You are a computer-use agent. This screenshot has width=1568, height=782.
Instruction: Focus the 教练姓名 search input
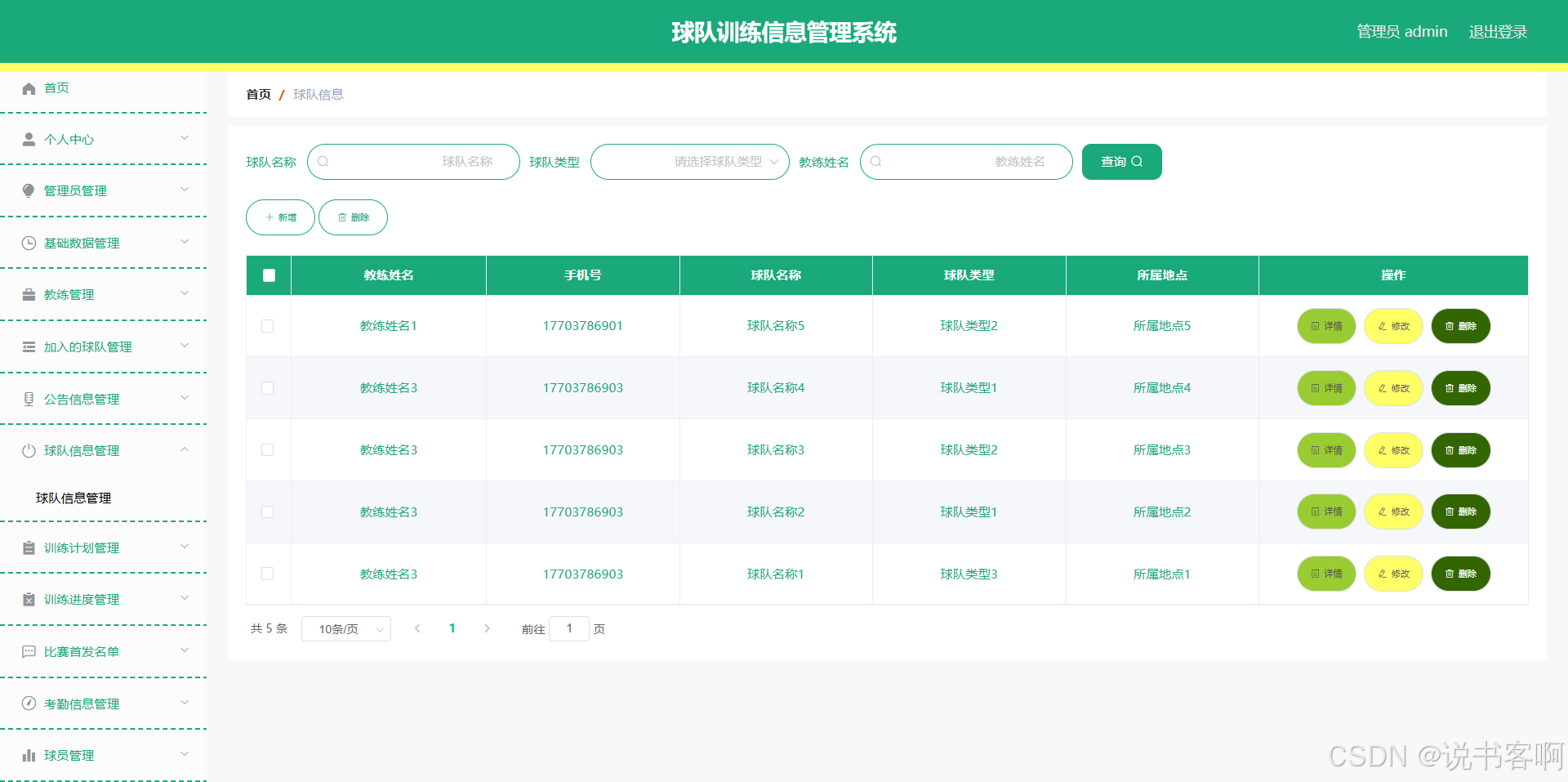pyautogui.click(x=966, y=162)
